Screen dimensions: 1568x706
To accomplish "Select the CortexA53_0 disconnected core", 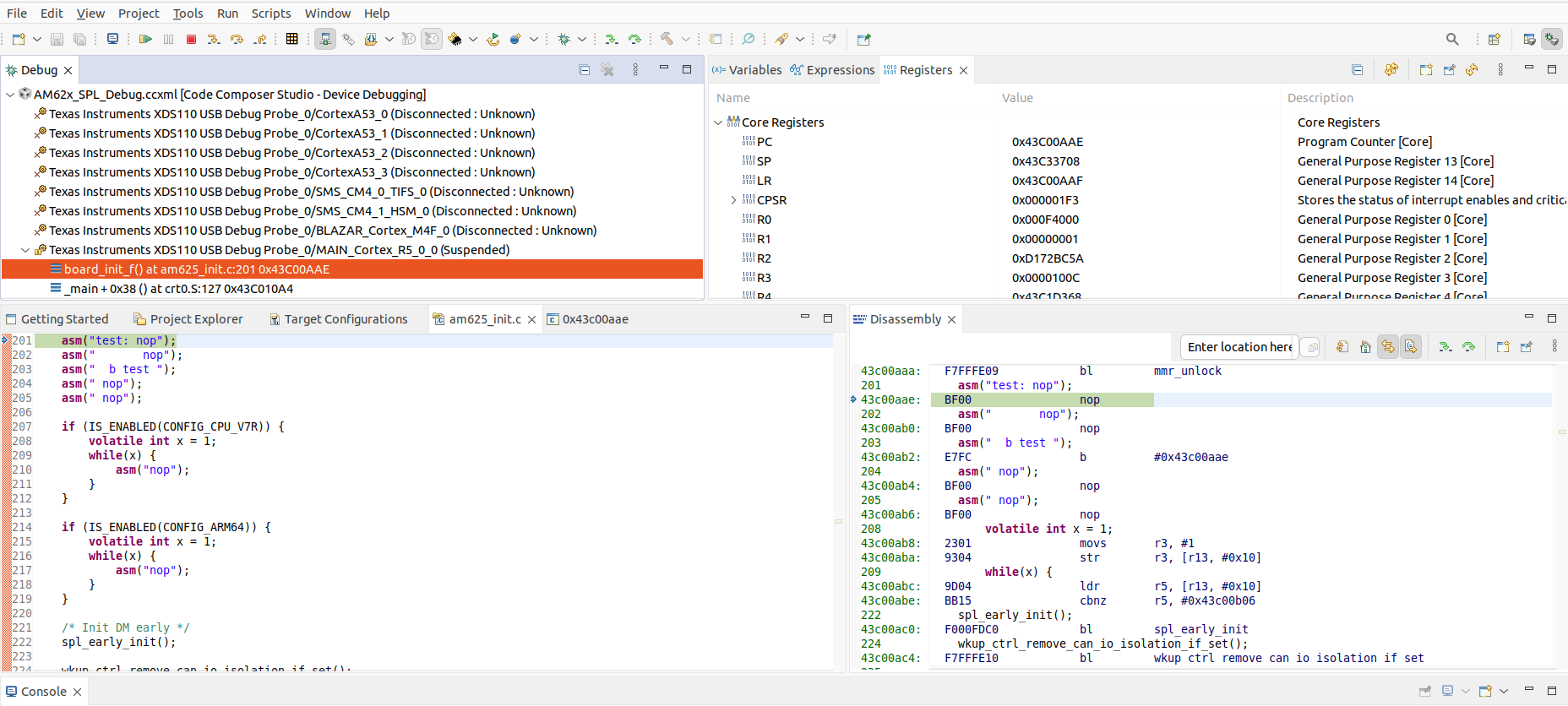I will click(291, 114).
